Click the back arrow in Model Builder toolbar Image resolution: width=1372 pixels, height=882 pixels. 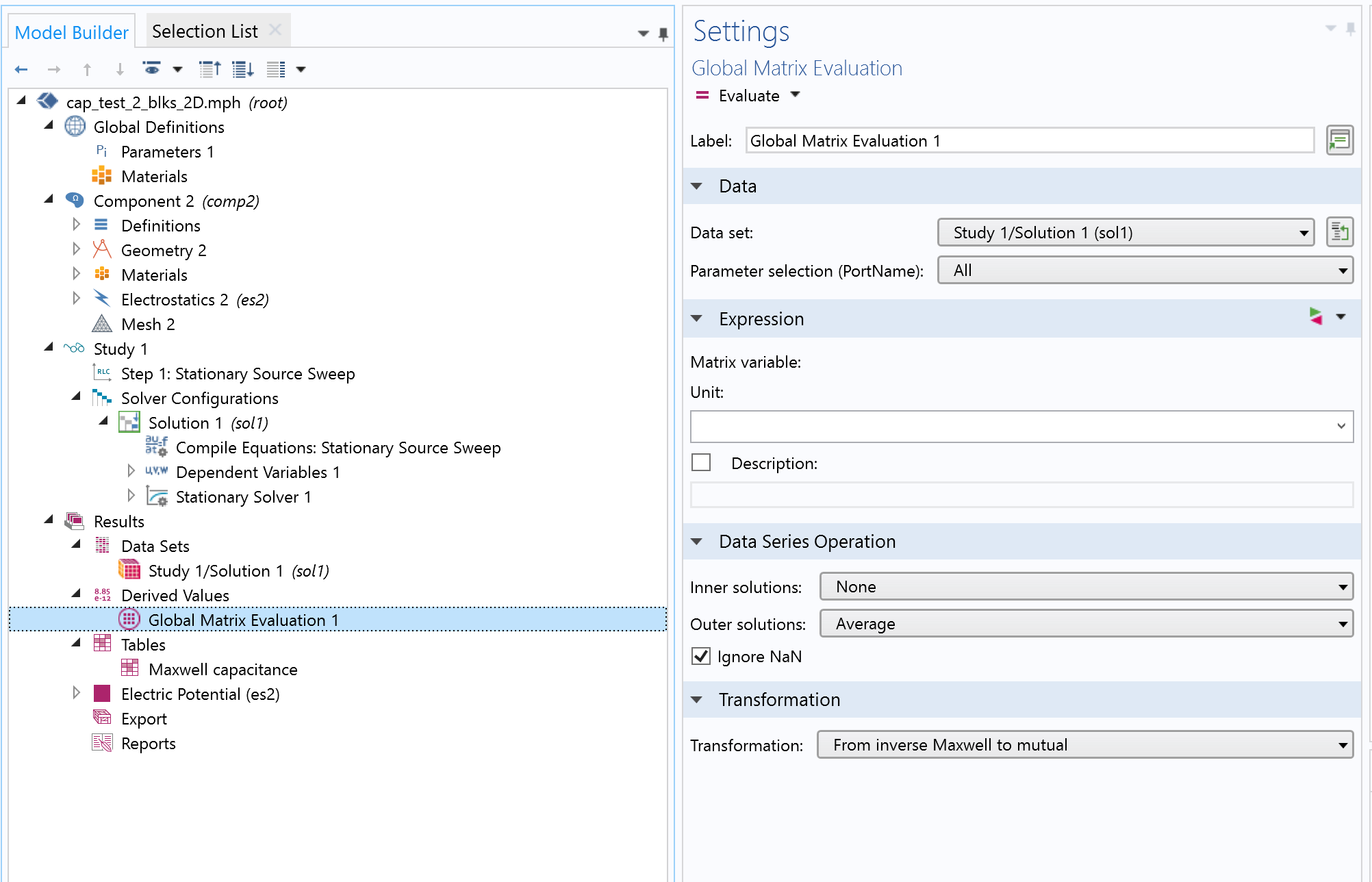point(21,69)
